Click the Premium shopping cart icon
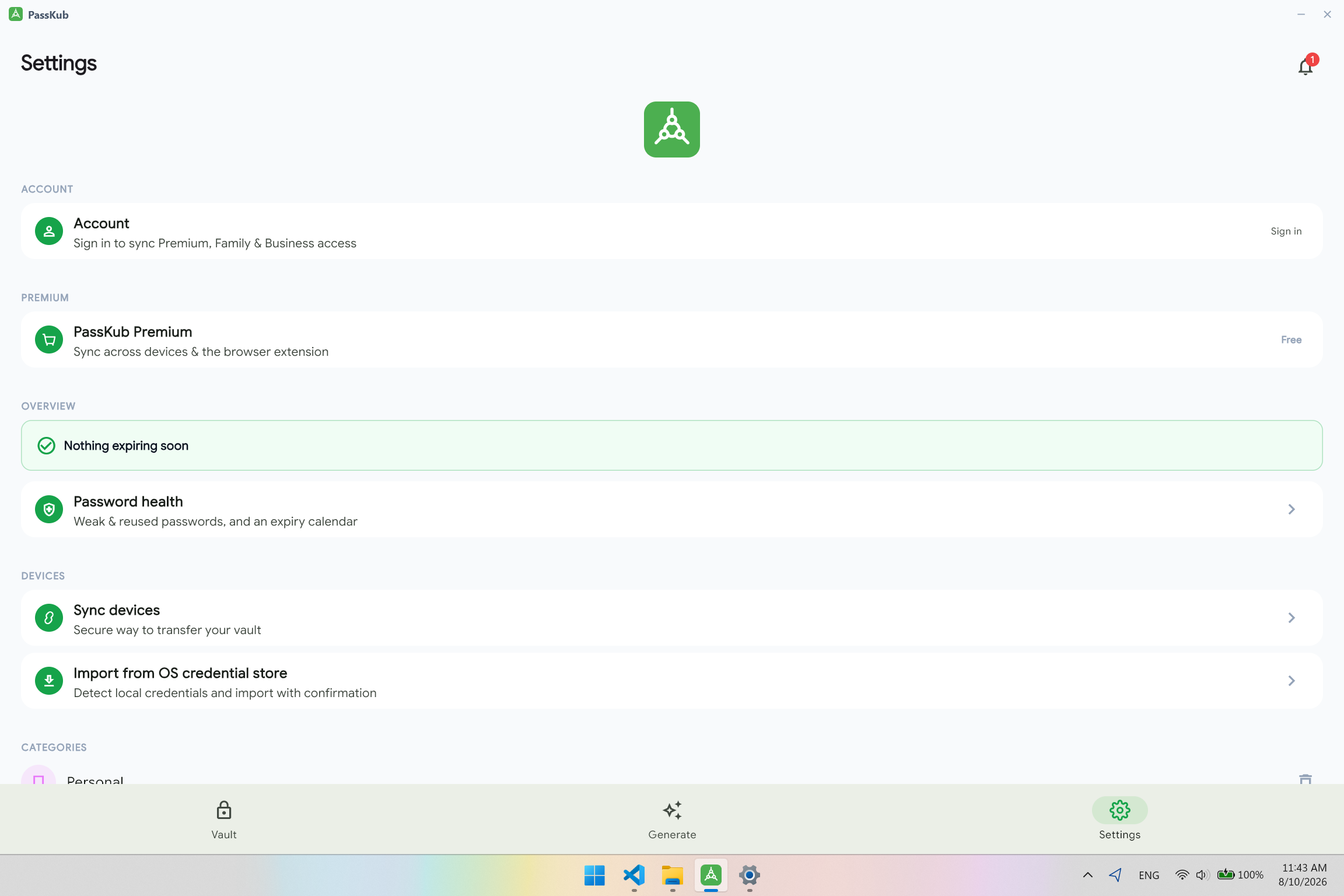1344x896 pixels. 49,340
